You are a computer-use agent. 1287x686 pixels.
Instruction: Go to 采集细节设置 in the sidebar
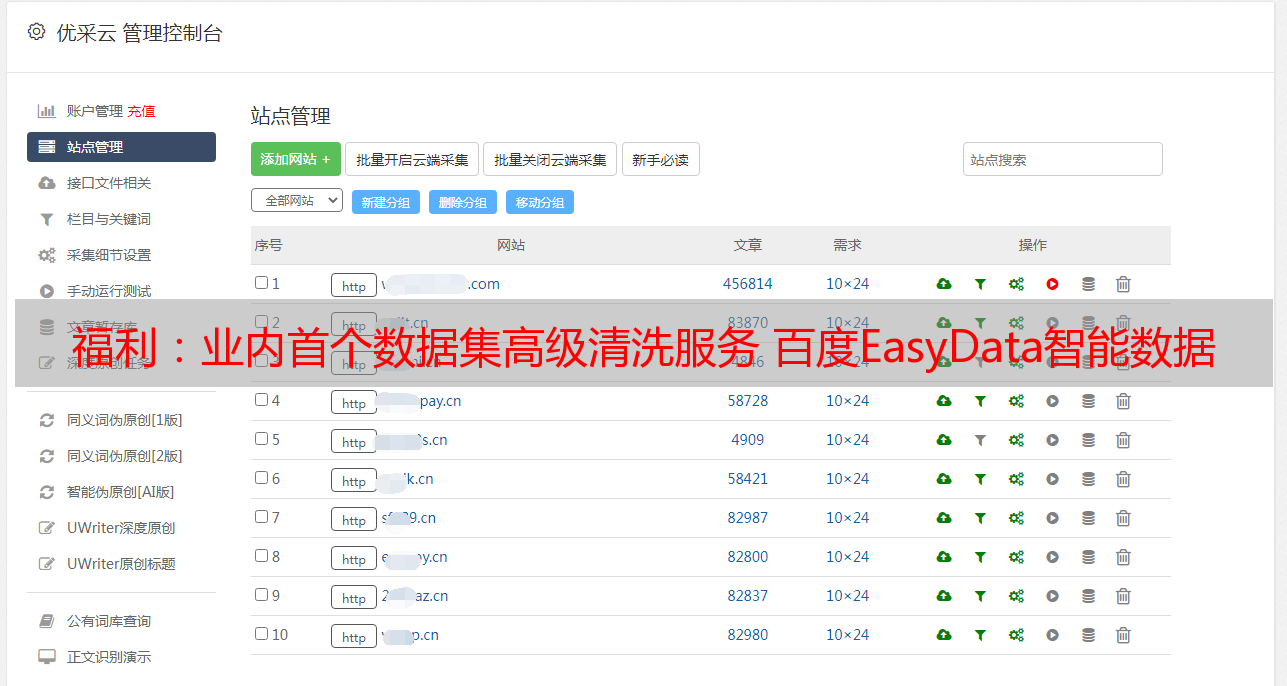pyautogui.click(x=108, y=255)
